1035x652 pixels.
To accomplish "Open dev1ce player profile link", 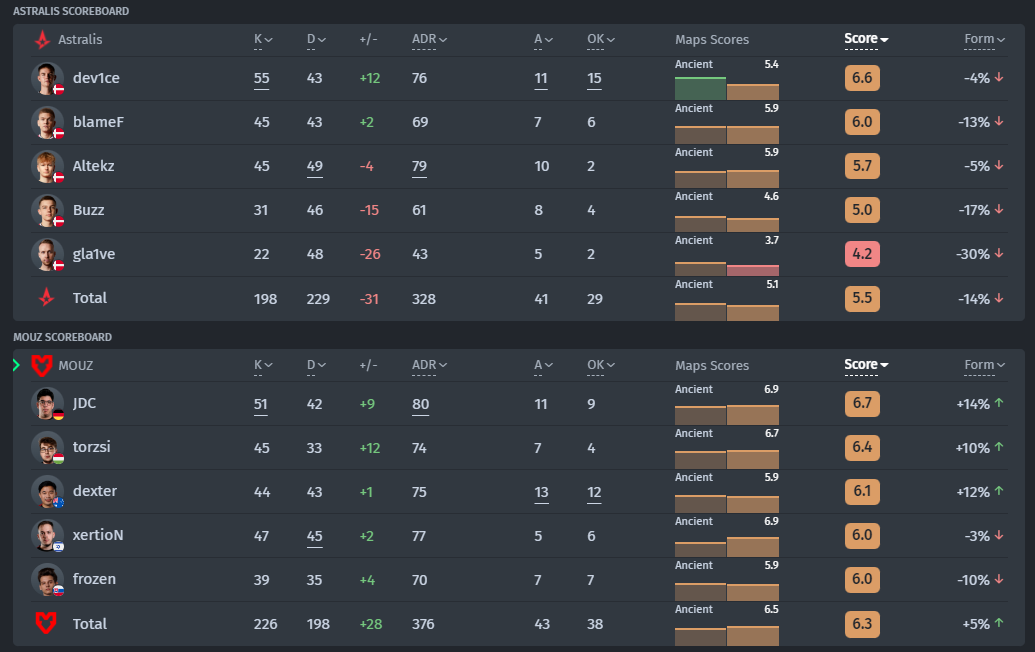I will [x=96, y=78].
